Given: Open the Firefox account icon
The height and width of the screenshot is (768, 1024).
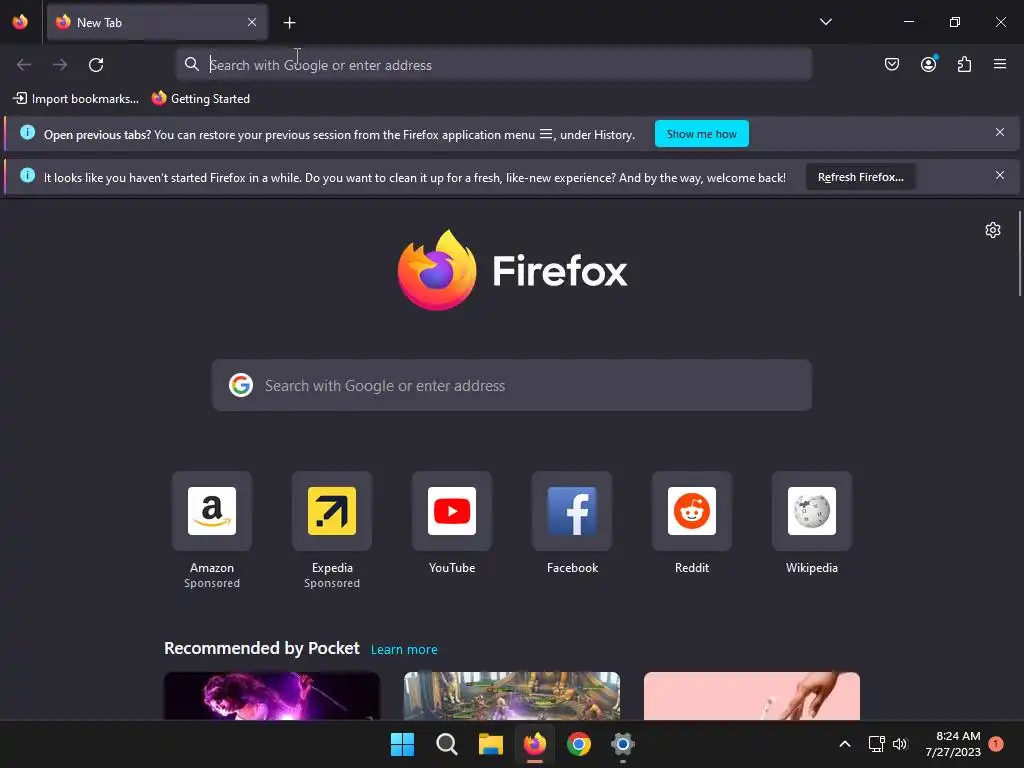Looking at the screenshot, I should 928,64.
